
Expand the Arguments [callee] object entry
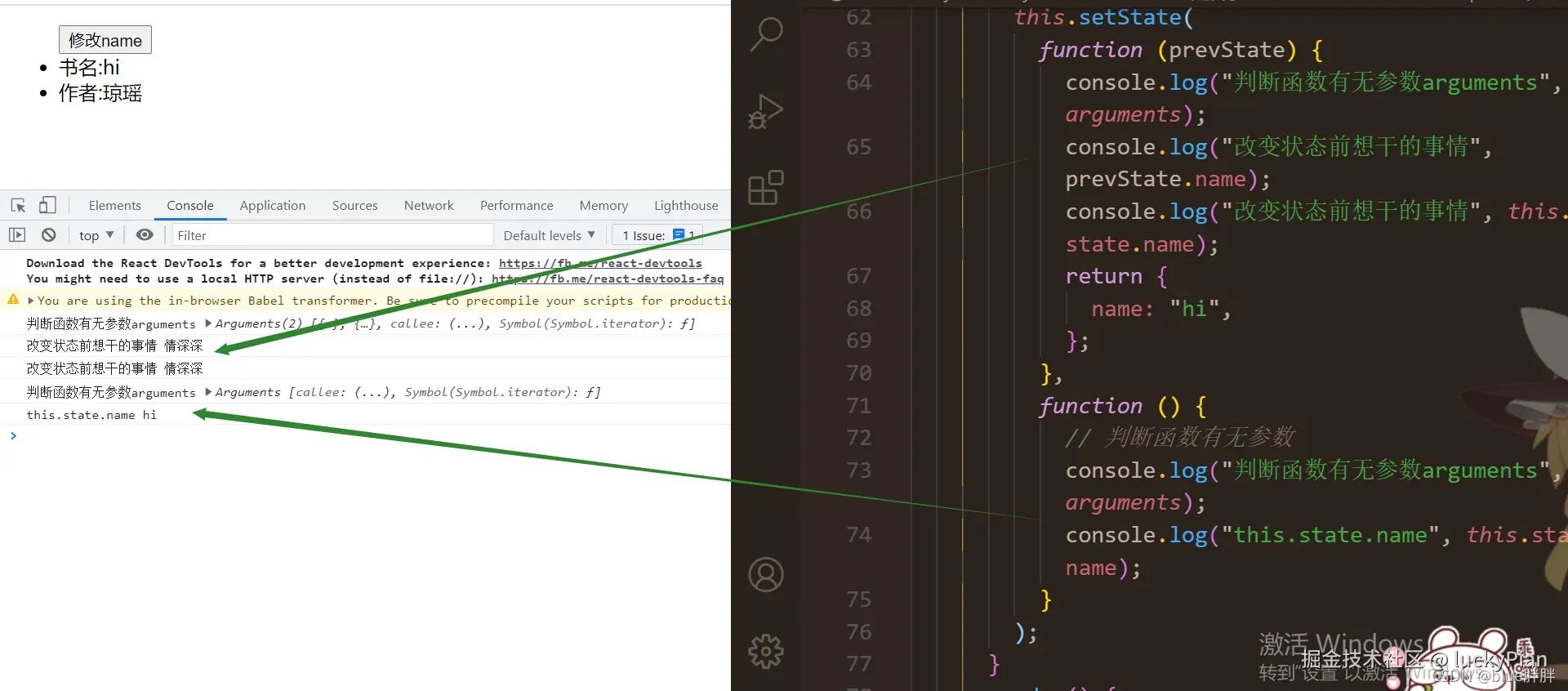tap(208, 392)
